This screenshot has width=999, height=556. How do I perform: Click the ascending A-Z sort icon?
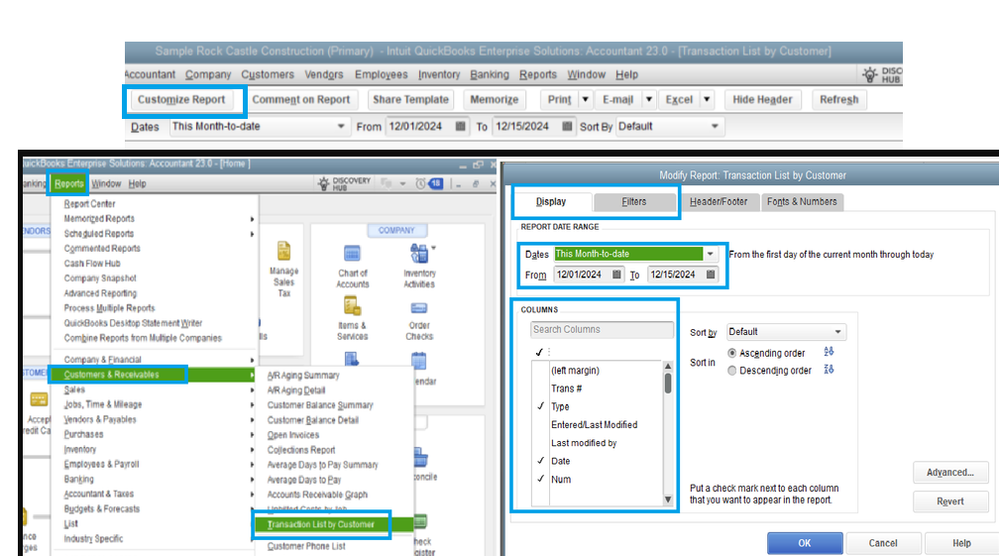click(828, 352)
